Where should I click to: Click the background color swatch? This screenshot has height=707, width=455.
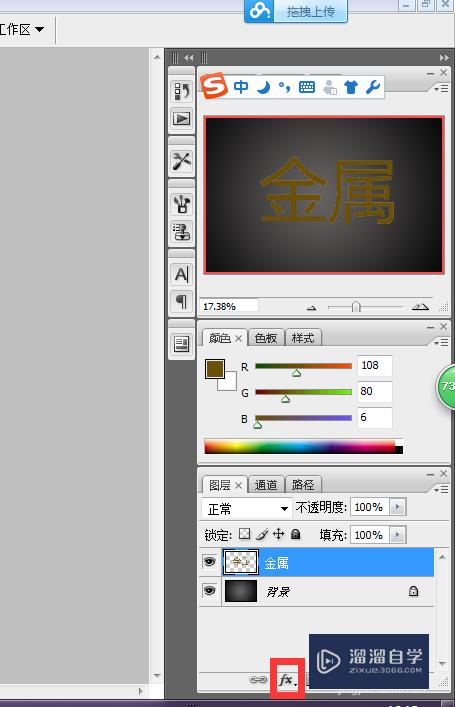[x=229, y=382]
